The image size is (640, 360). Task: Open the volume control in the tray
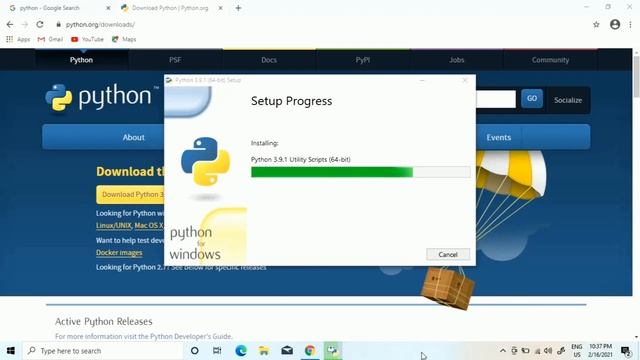548,351
